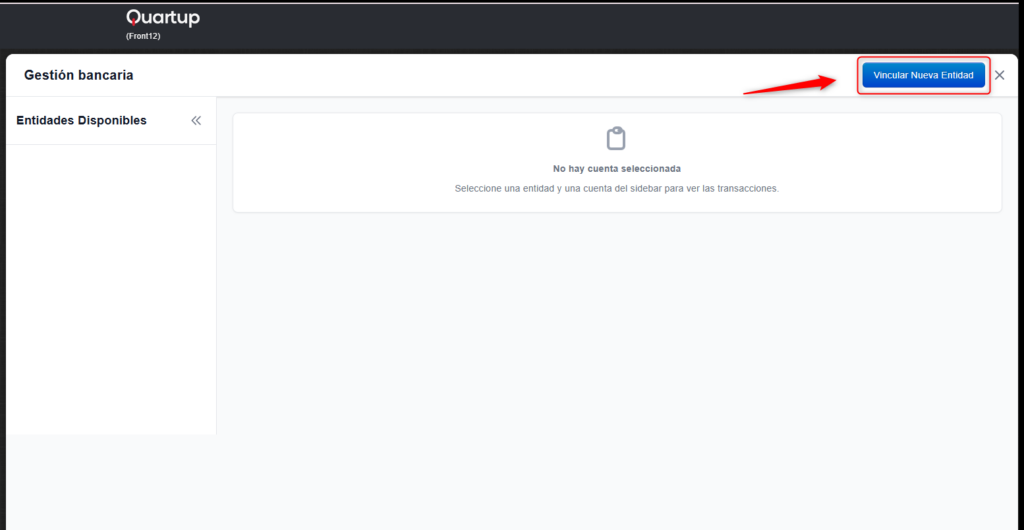Image resolution: width=1024 pixels, height=530 pixels.
Task: Close the Gestión bancaria dialog
Action: (999, 75)
